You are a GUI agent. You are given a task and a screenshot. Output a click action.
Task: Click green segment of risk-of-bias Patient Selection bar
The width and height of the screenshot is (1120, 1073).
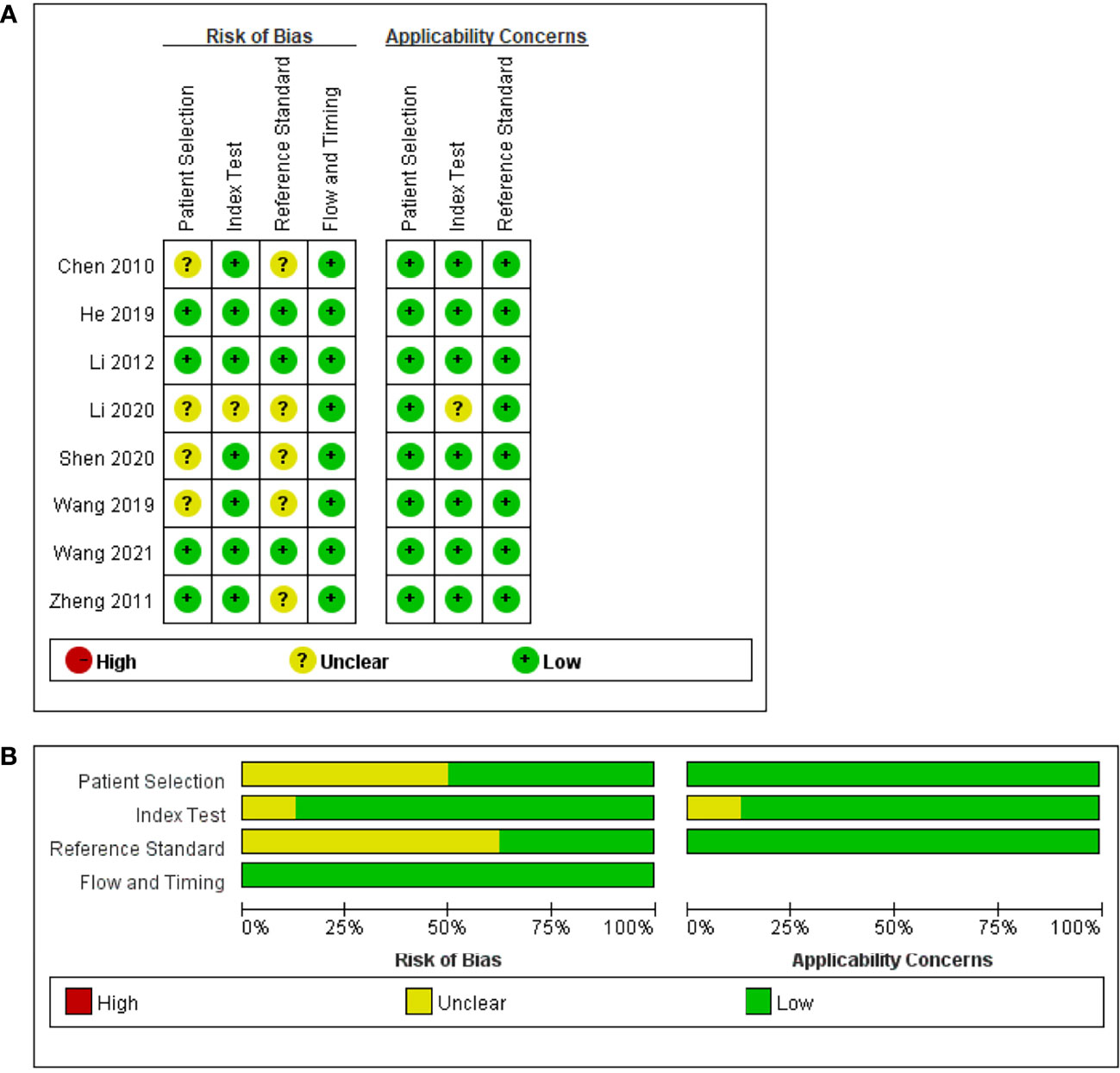click(551, 774)
